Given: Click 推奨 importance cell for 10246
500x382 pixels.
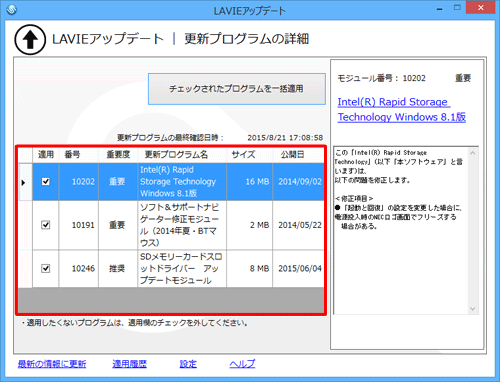Looking at the screenshot, I should pyautogui.click(x=118, y=268).
